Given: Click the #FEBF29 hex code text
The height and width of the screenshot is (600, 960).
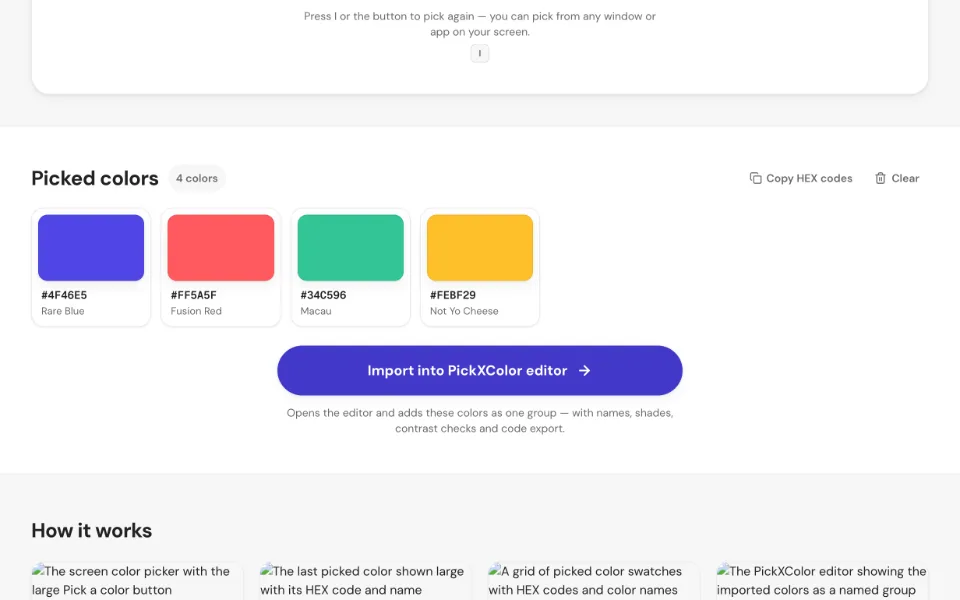Looking at the screenshot, I should point(453,295).
